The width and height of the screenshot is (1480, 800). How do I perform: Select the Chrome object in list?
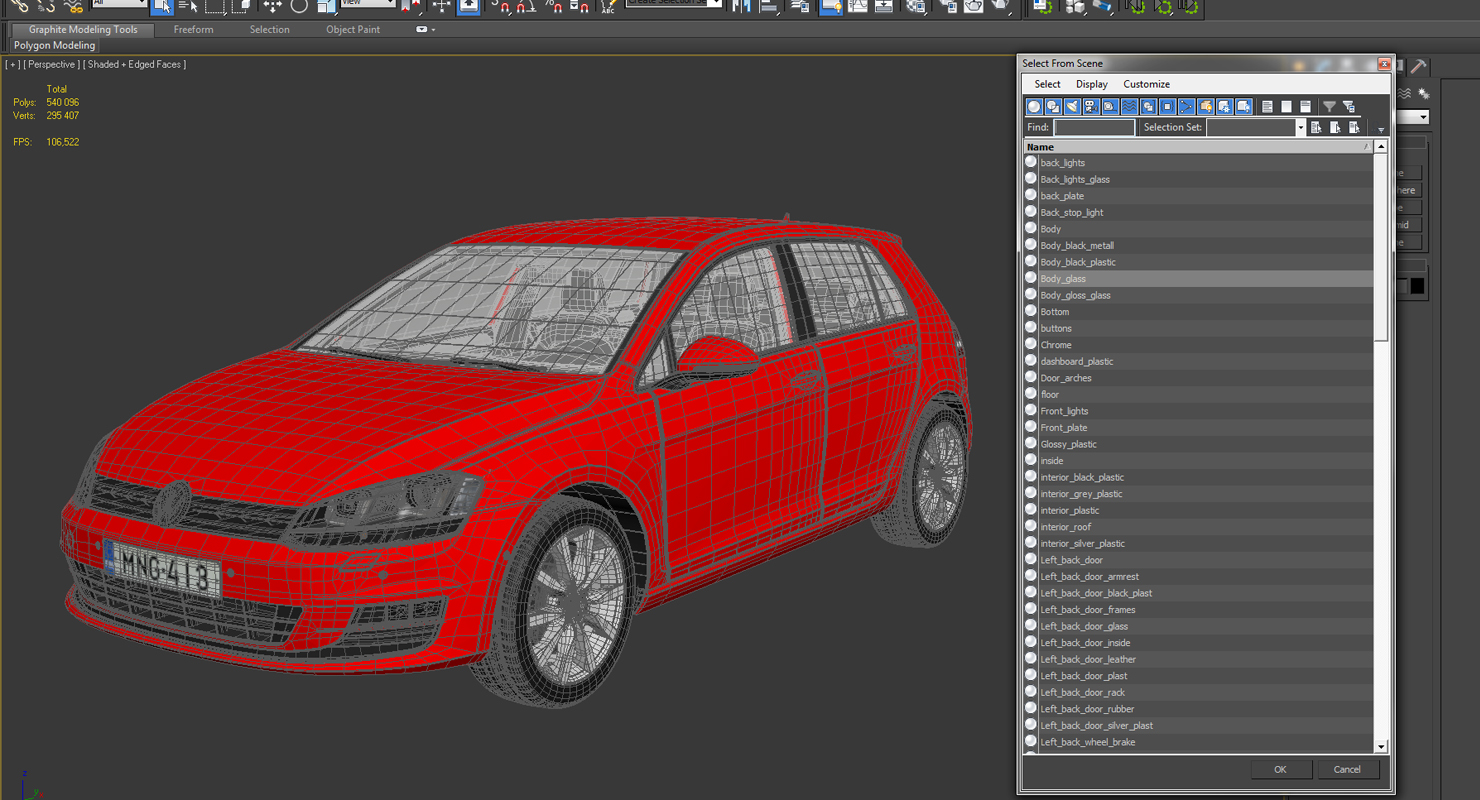coord(1198,345)
